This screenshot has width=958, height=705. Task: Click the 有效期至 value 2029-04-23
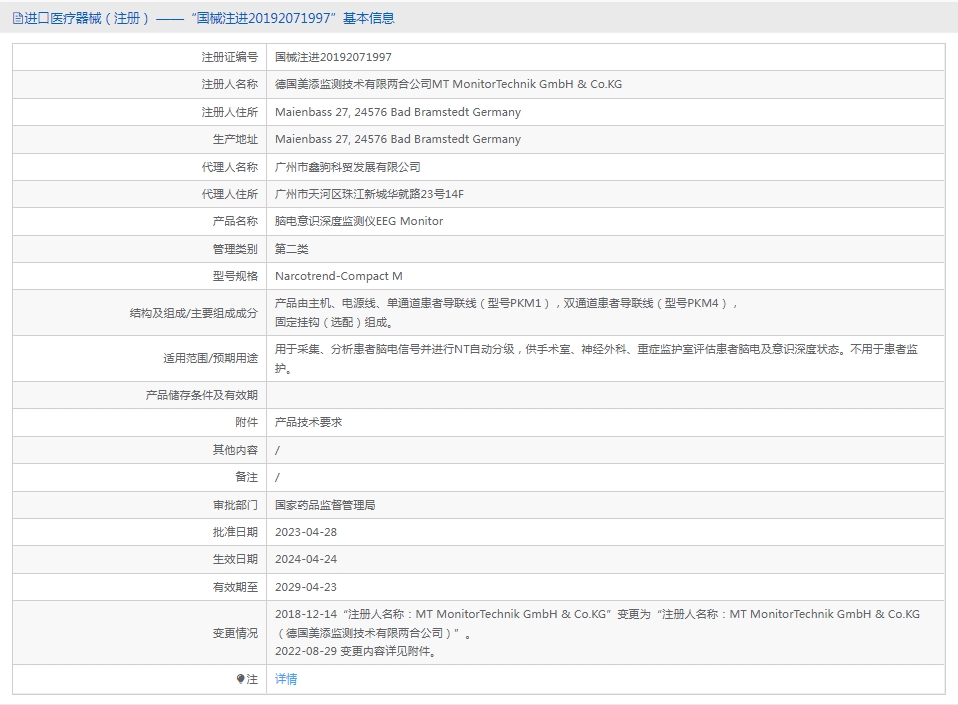coord(306,587)
